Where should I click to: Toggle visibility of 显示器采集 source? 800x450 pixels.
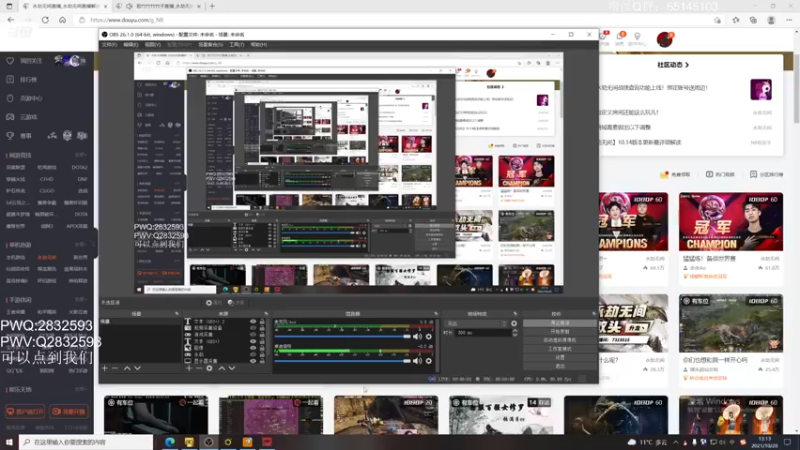[x=253, y=361]
